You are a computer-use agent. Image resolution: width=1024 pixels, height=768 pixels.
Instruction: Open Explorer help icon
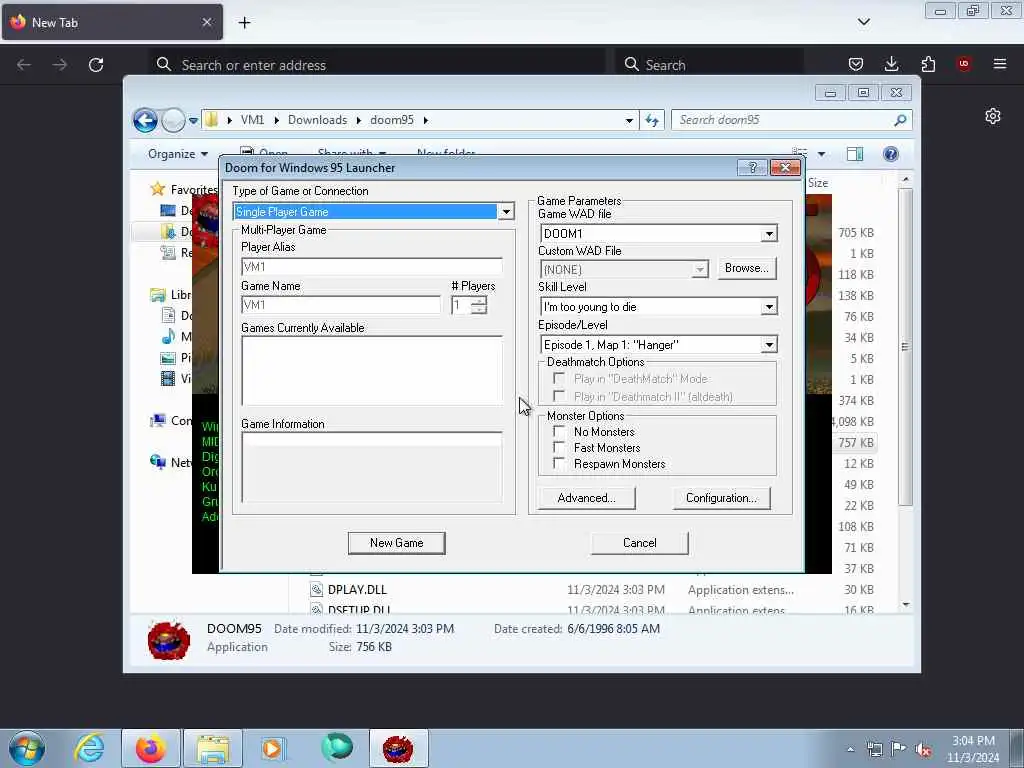(x=890, y=154)
